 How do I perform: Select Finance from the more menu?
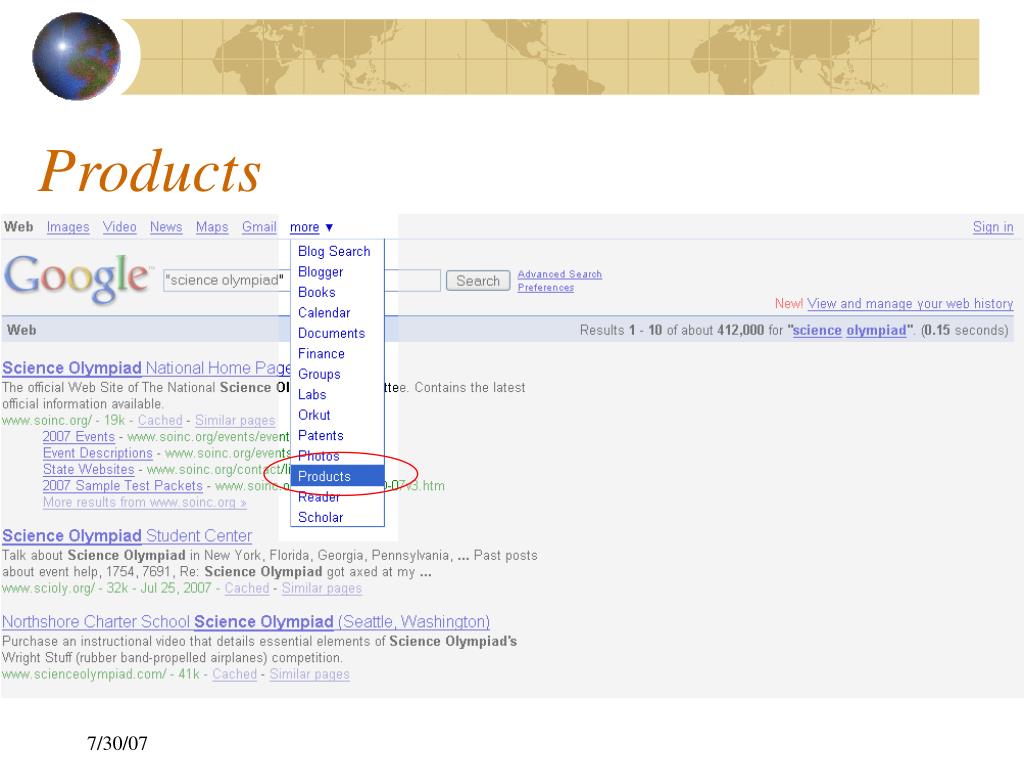321,353
